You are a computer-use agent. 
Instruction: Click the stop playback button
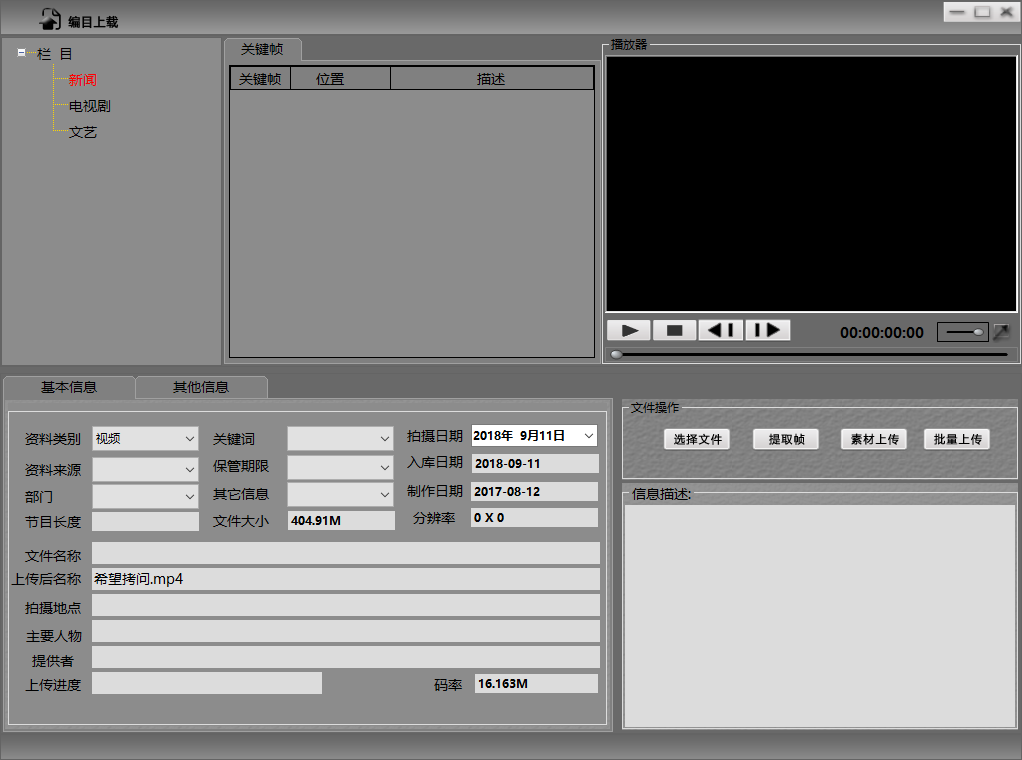pyautogui.click(x=675, y=331)
